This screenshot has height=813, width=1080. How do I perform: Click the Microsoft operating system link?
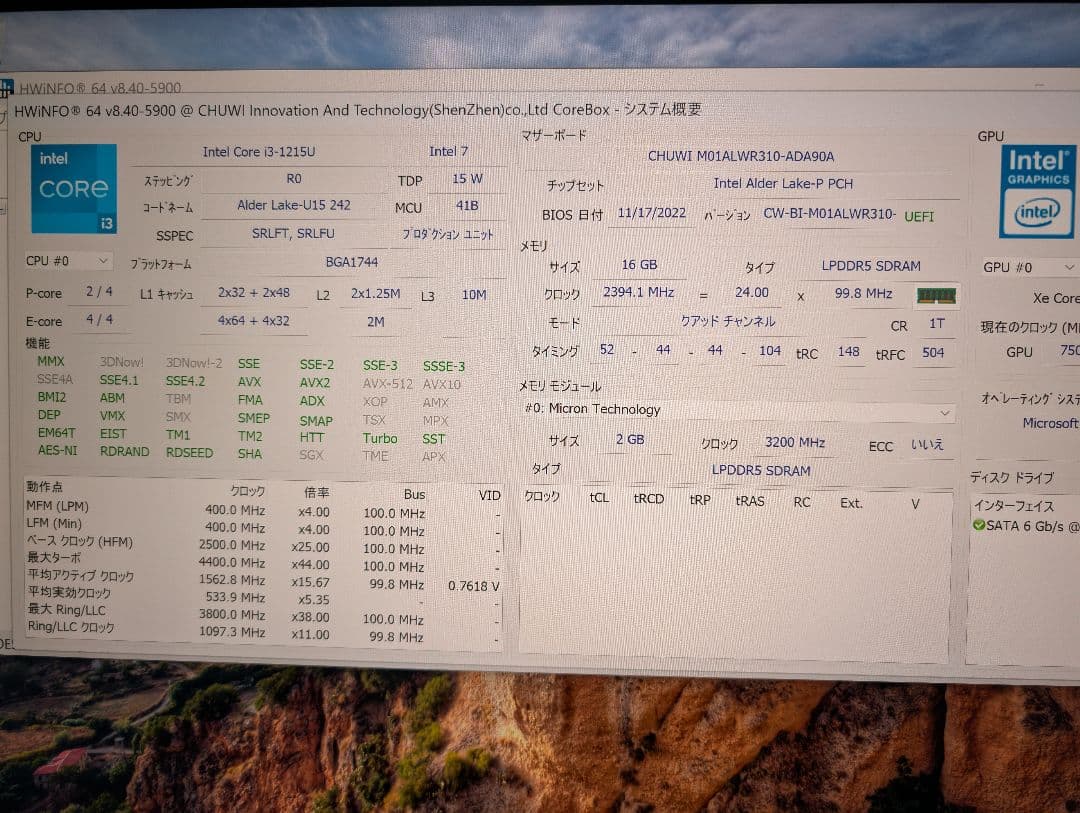[1049, 423]
